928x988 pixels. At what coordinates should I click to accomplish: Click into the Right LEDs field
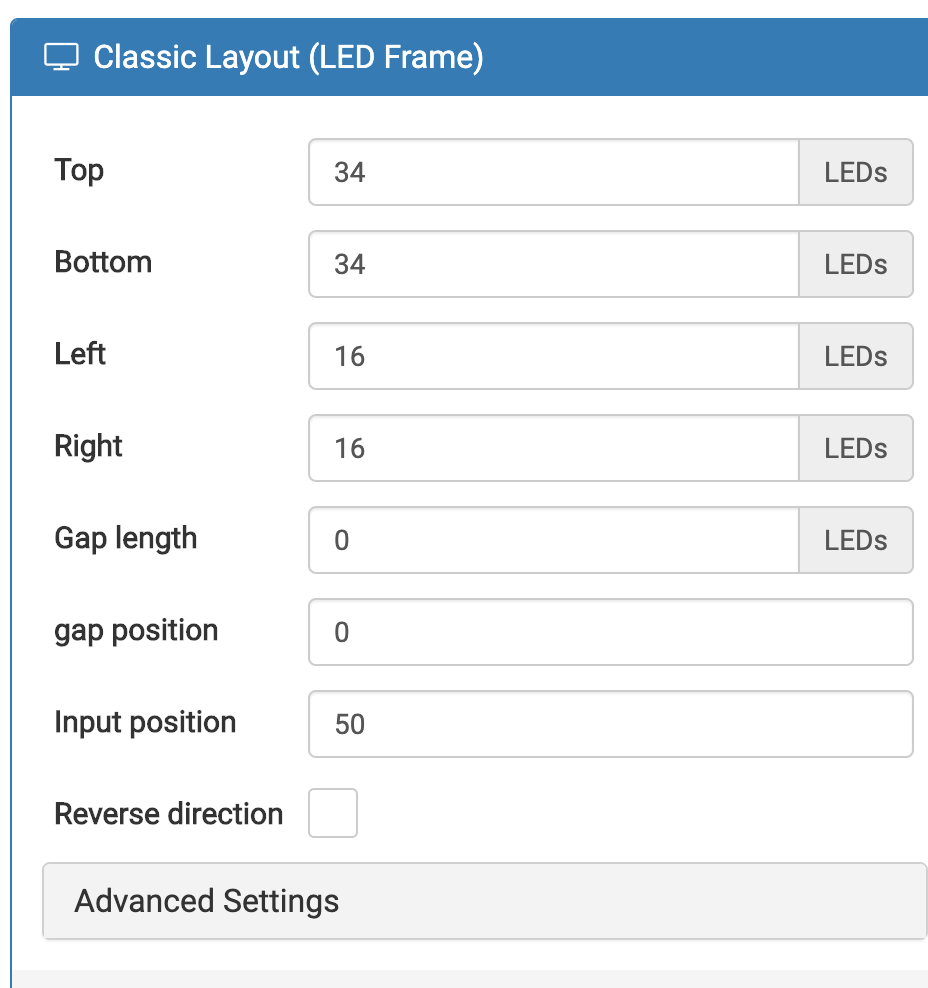[x=554, y=448]
